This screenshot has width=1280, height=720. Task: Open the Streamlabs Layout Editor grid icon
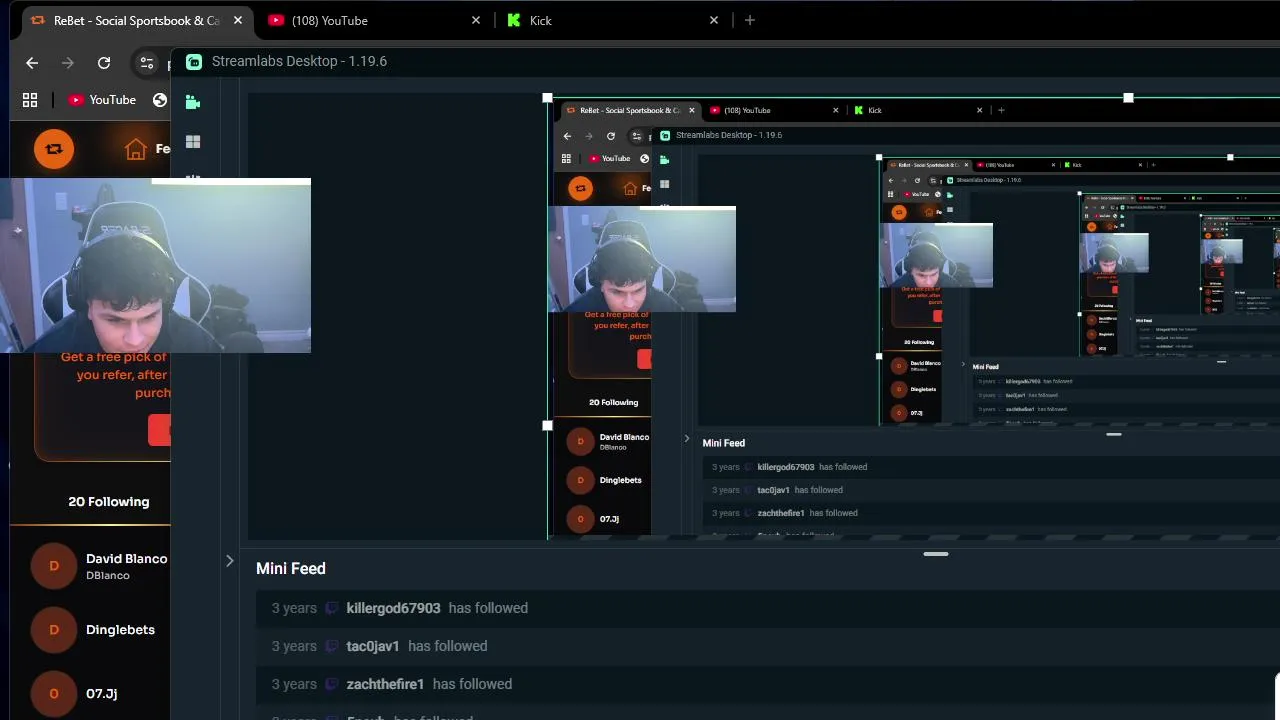click(x=193, y=142)
